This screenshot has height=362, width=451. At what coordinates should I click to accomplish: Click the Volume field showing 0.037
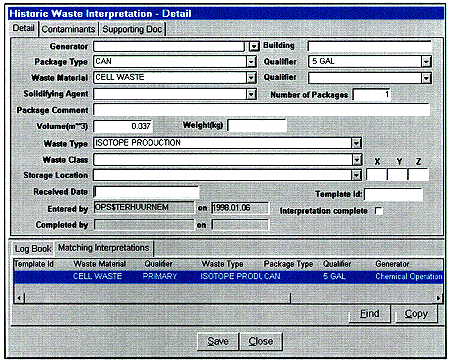122,126
